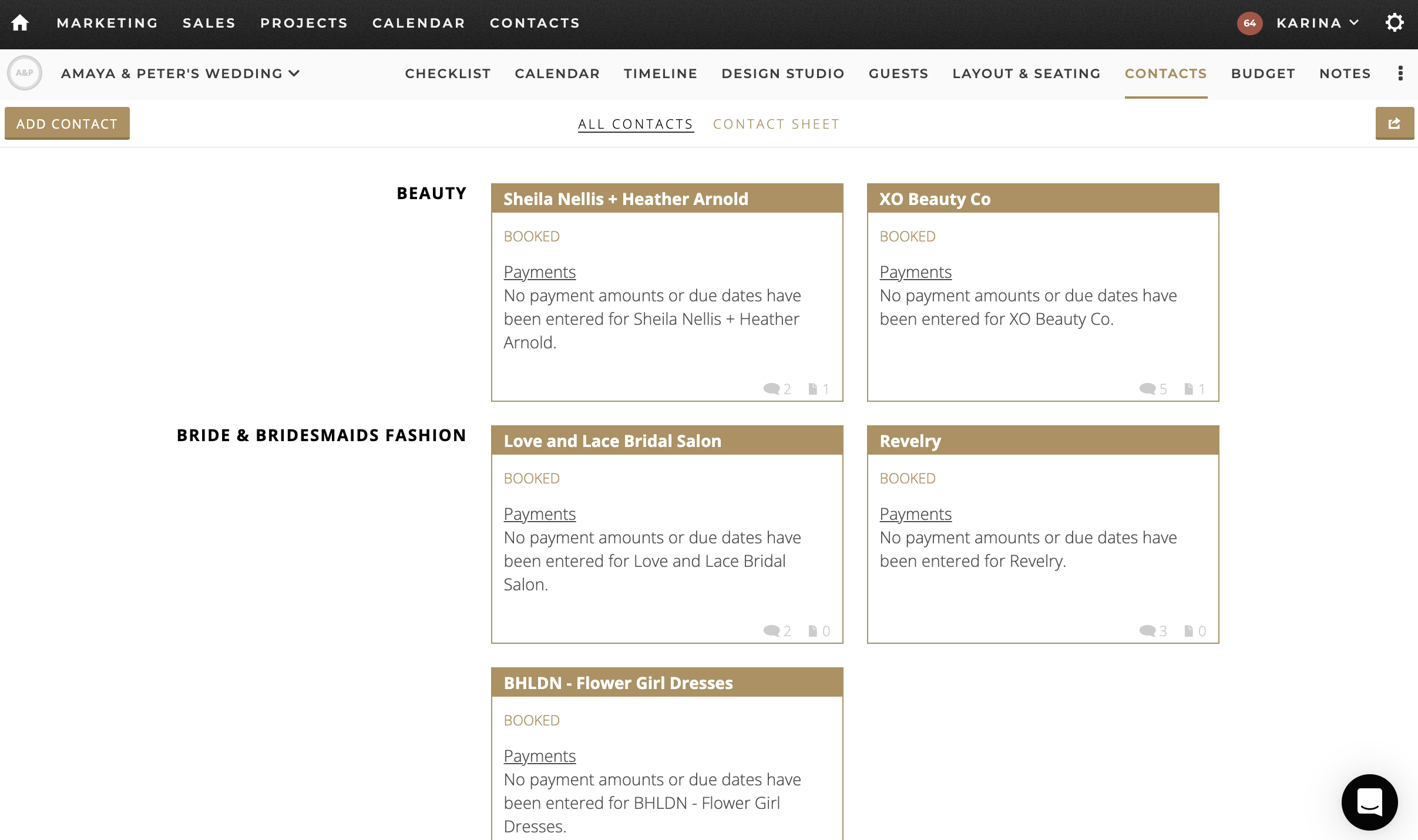Image resolution: width=1418 pixels, height=840 pixels.
Task: Switch to Contact Sheet view
Action: (775, 124)
